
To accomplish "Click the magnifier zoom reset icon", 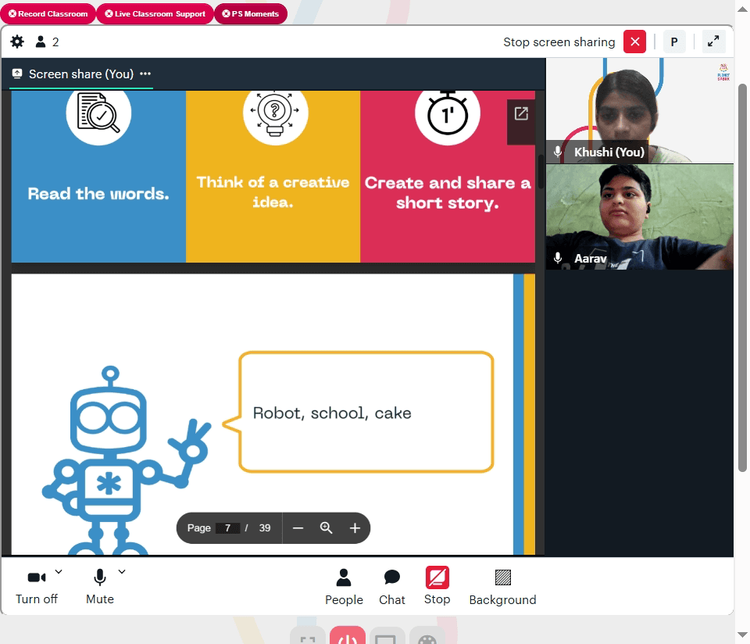I will pyautogui.click(x=326, y=528).
